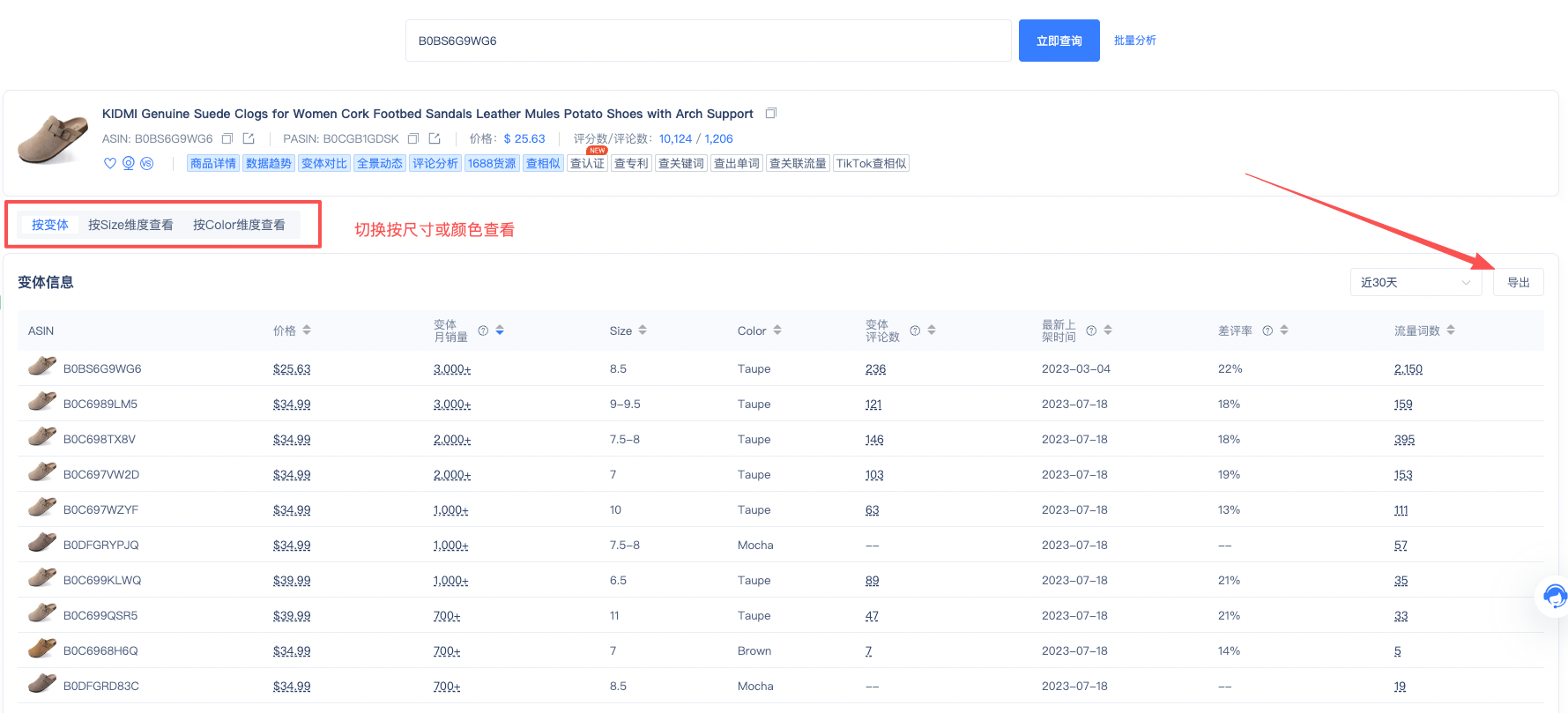Click ASIN B0DFGRD83C in the table
Viewport: 1568px width, 713px height.
pos(101,686)
